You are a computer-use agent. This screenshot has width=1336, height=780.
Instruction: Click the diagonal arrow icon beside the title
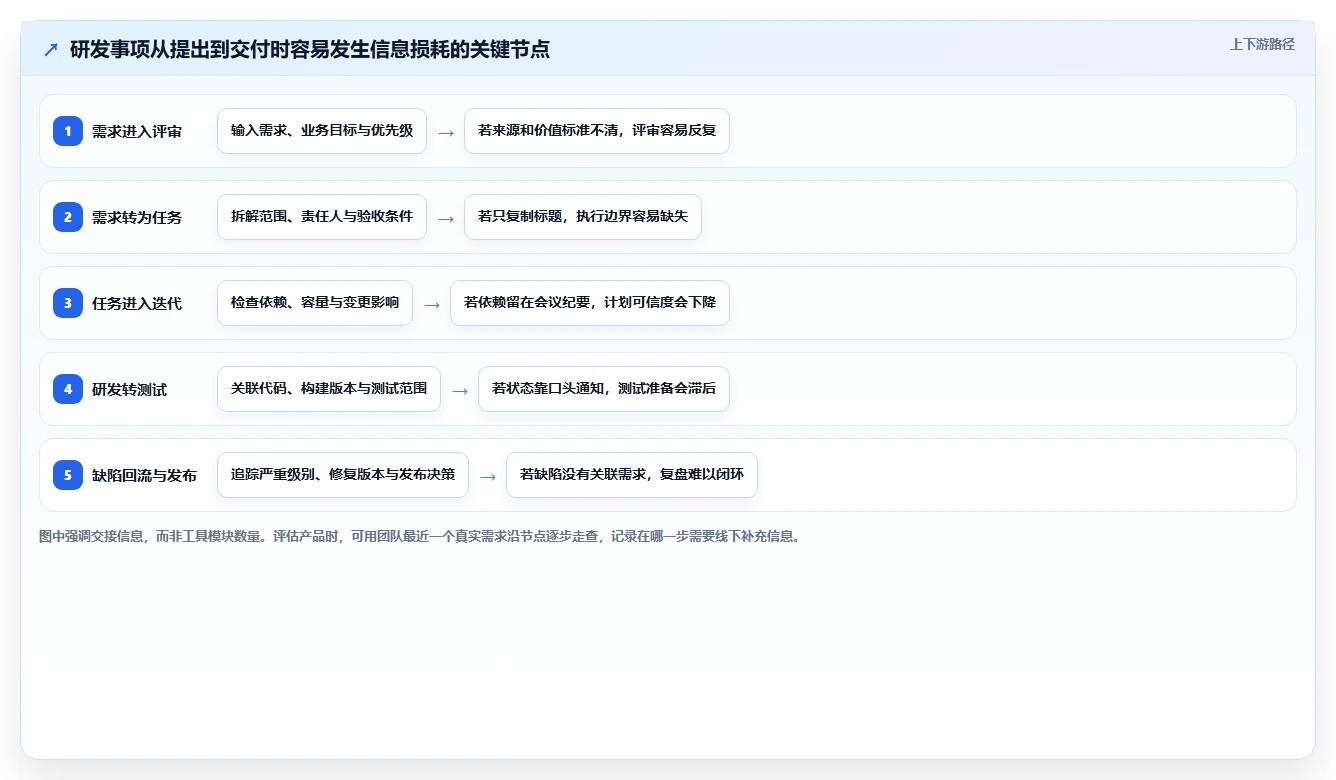click(51, 49)
